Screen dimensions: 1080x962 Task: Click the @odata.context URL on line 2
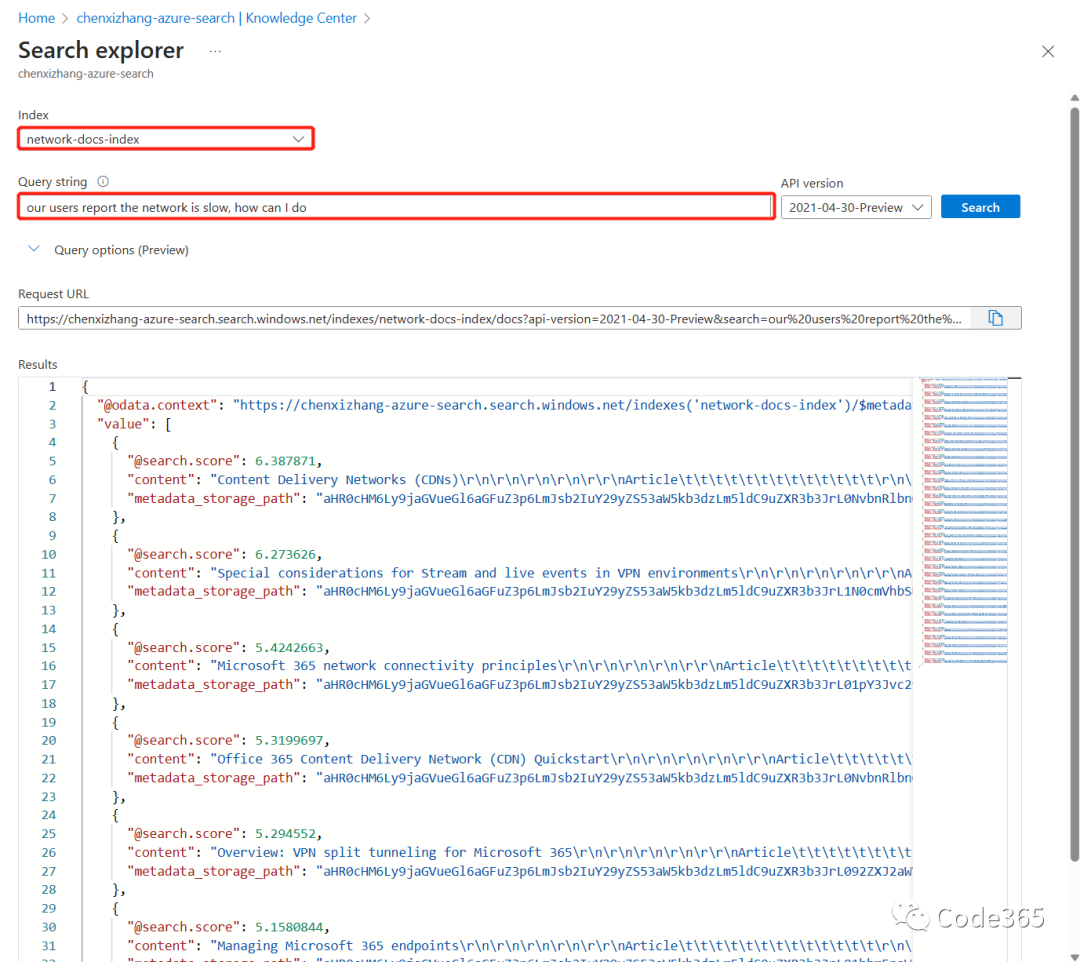pos(572,405)
